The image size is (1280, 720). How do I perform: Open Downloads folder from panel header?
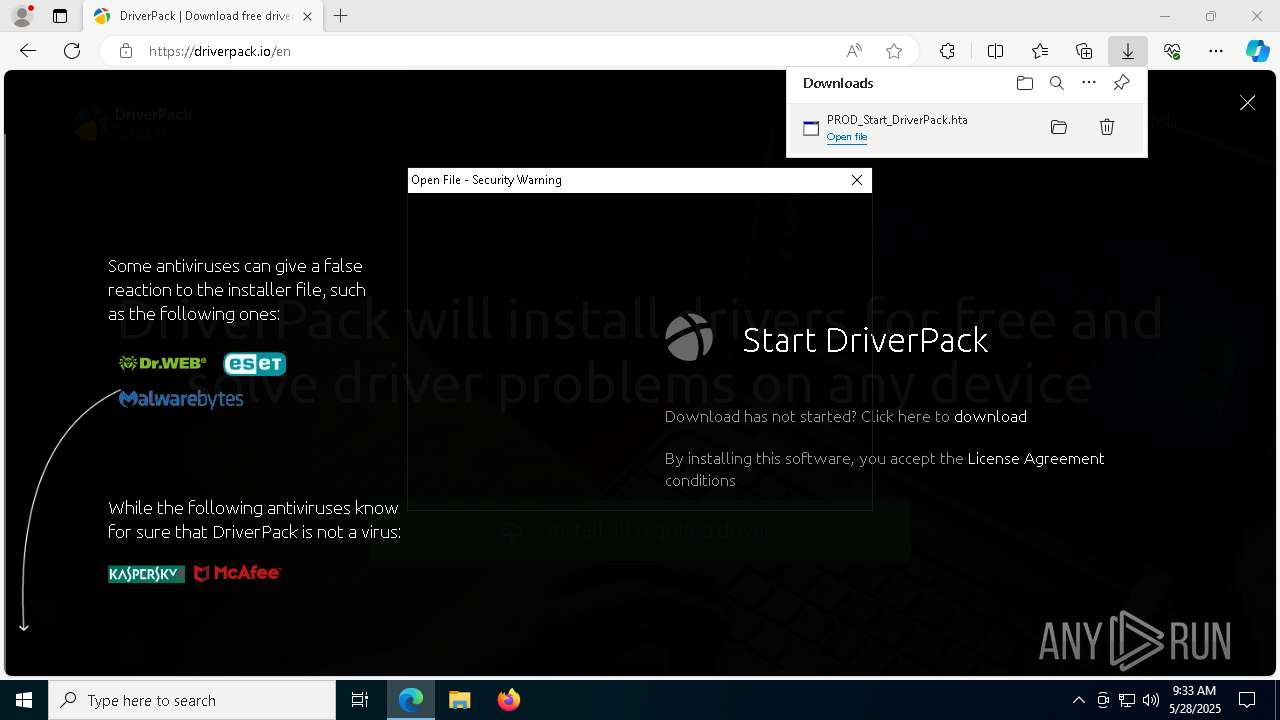point(1025,83)
